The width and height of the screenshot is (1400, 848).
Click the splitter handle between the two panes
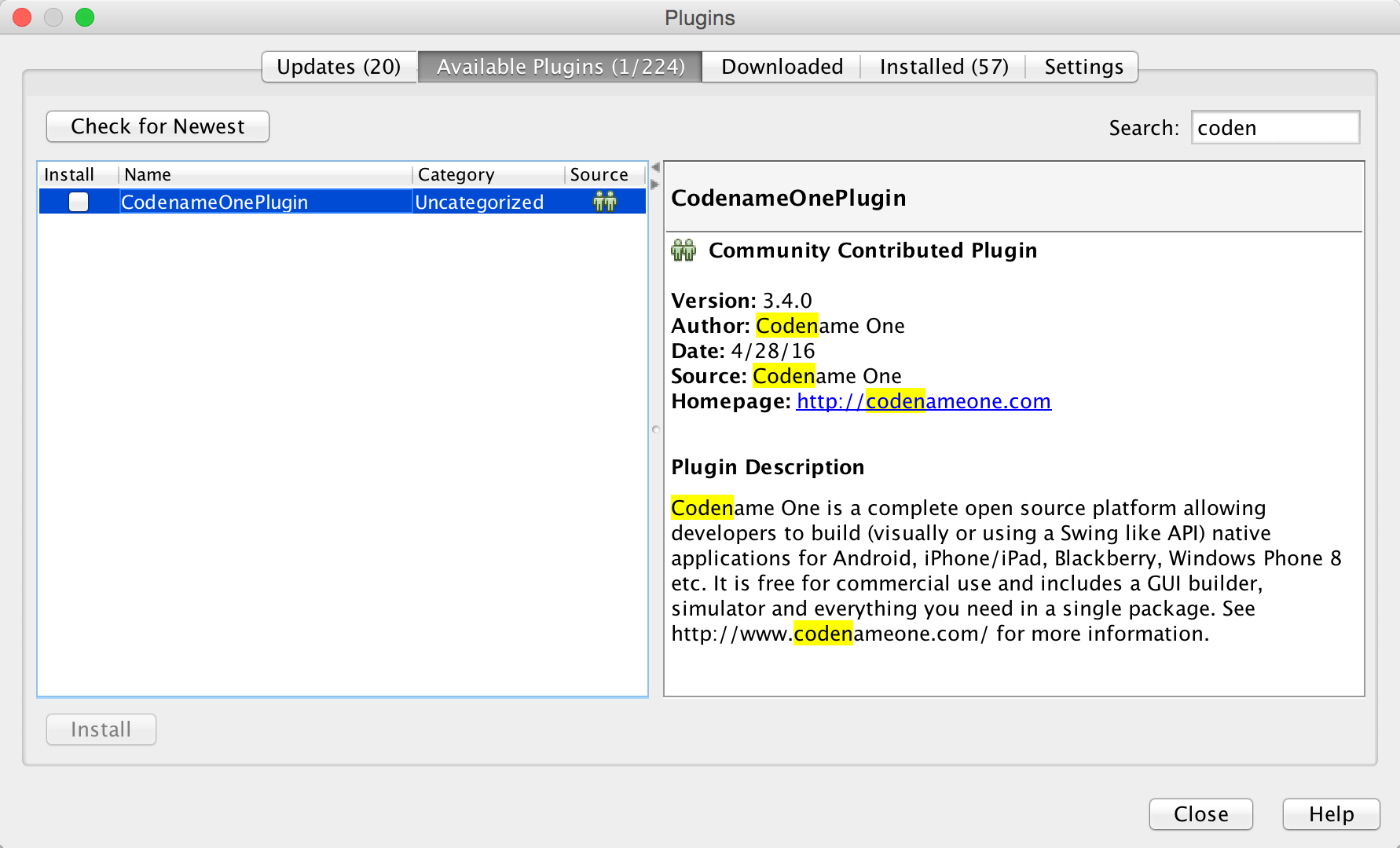tap(654, 429)
